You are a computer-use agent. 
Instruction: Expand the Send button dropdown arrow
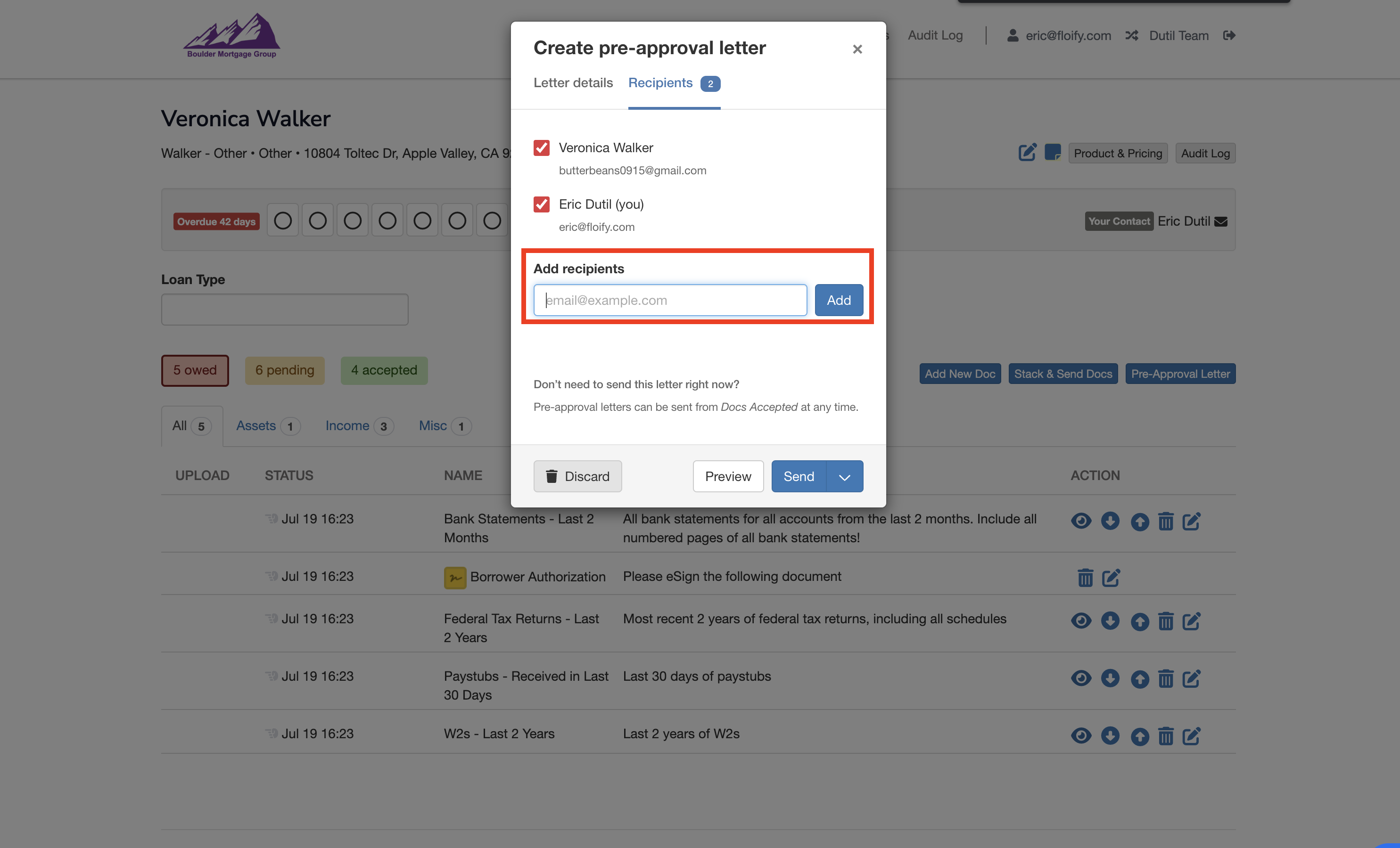844,477
